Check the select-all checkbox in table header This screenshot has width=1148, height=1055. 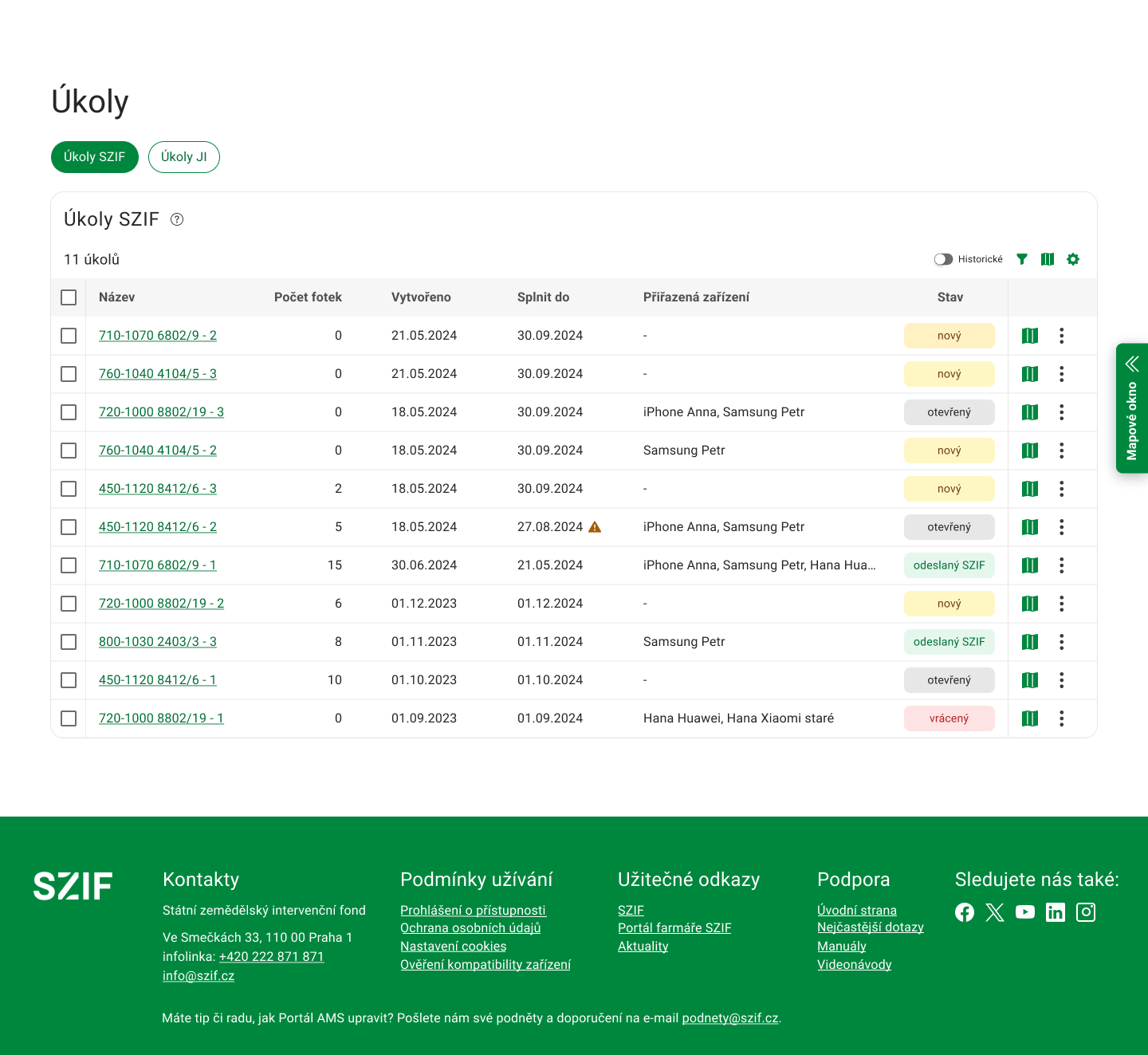[69, 297]
